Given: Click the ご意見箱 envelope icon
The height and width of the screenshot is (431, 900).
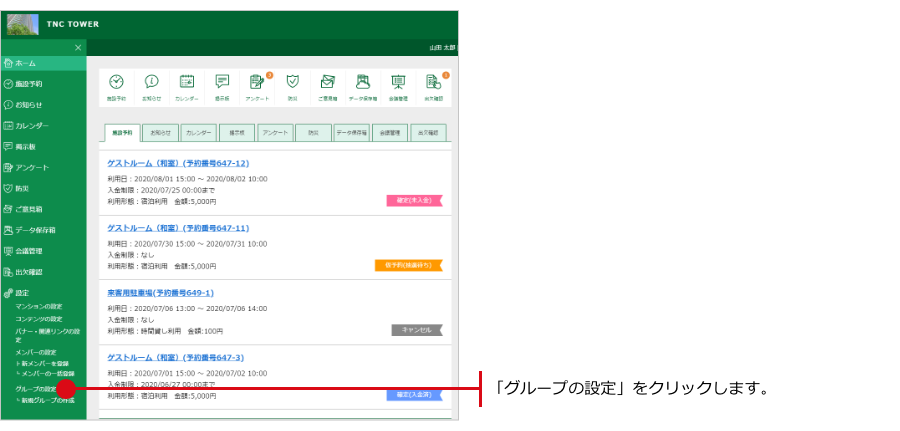Looking at the screenshot, I should pos(327,84).
